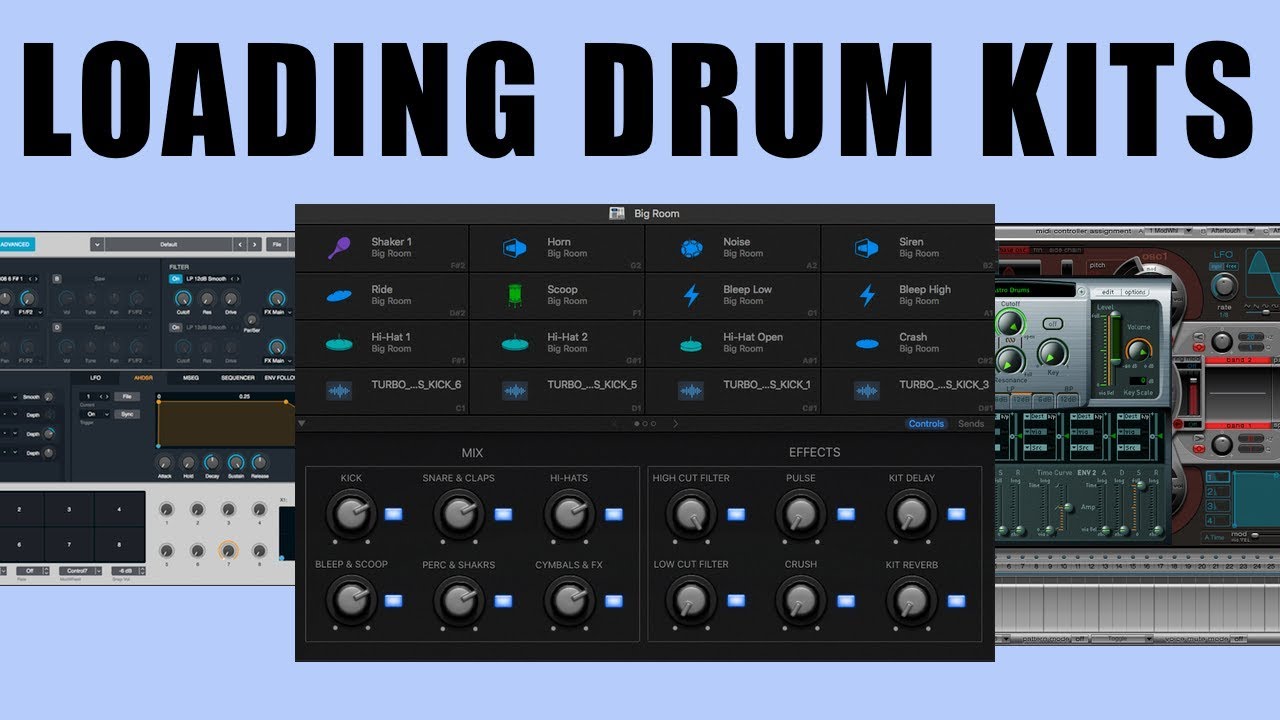Image resolution: width=1280 pixels, height=720 pixels.
Task: Click the KIT REVERB knob
Action: 910,601
